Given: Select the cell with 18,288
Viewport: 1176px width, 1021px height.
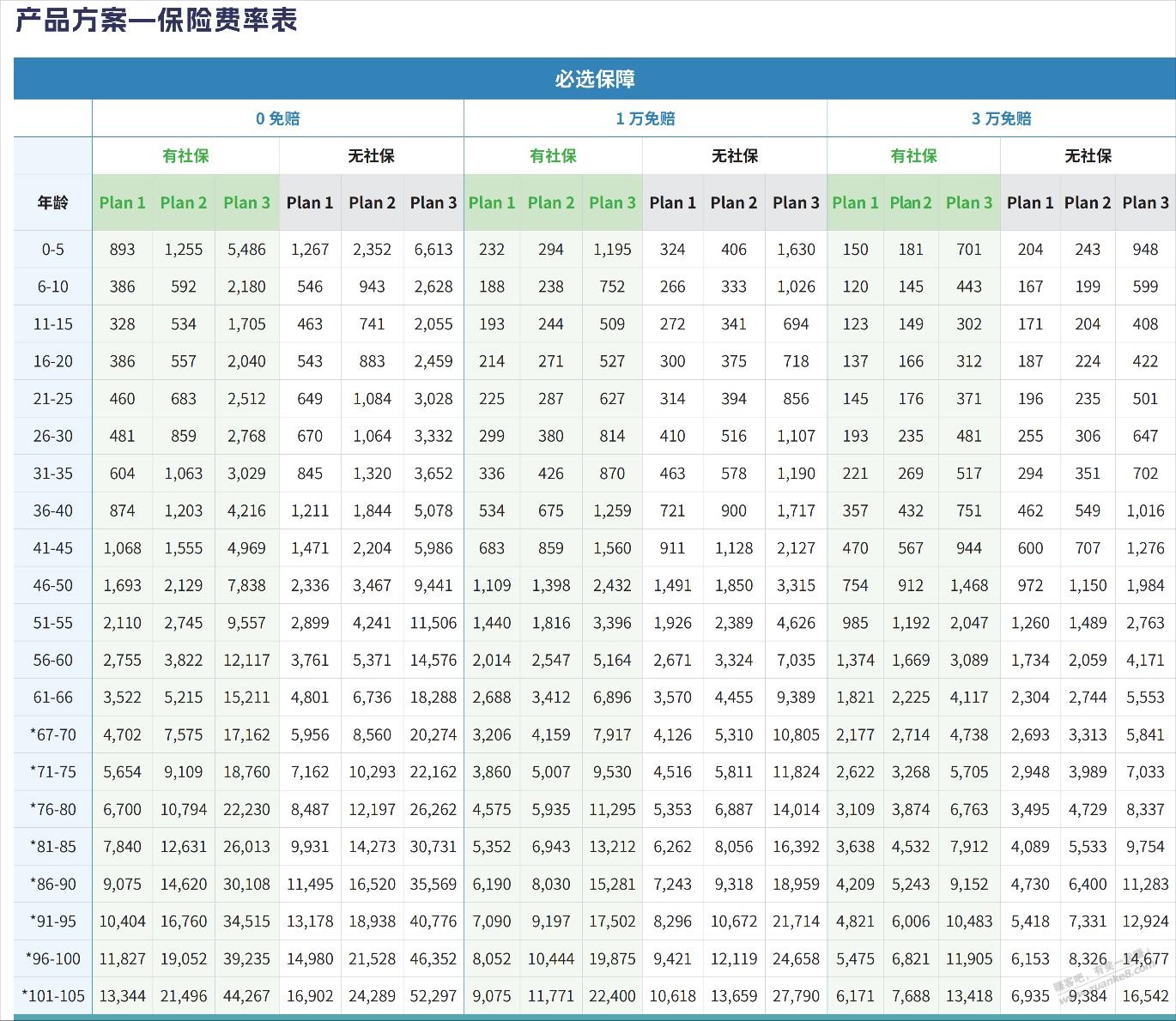Looking at the screenshot, I should (433, 698).
